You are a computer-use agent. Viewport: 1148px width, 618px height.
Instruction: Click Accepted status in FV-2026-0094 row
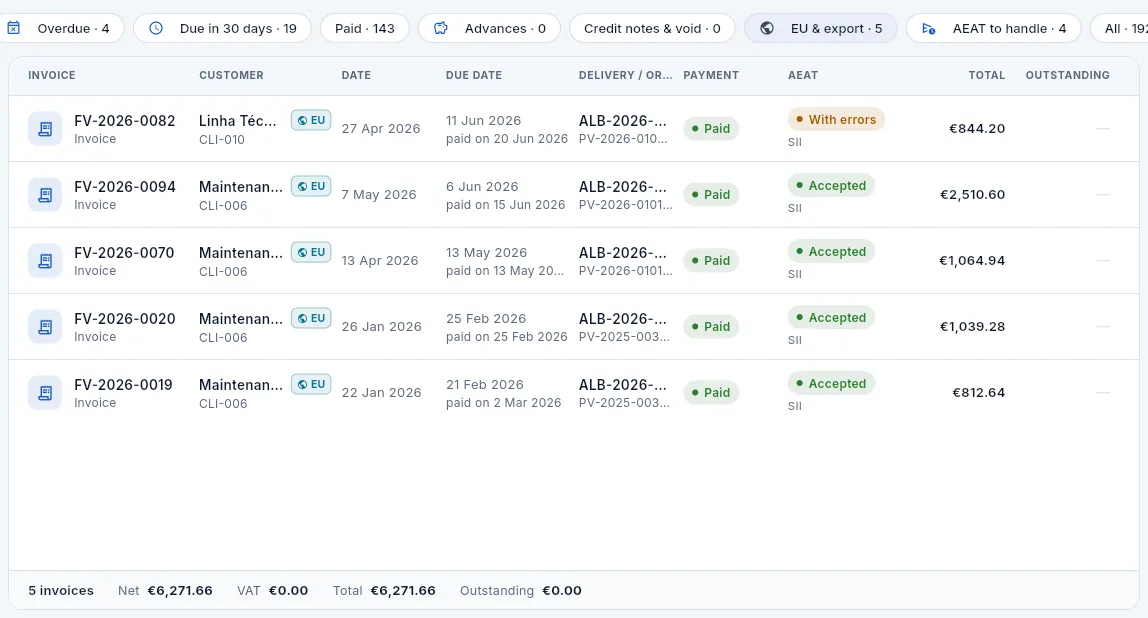tap(831, 185)
